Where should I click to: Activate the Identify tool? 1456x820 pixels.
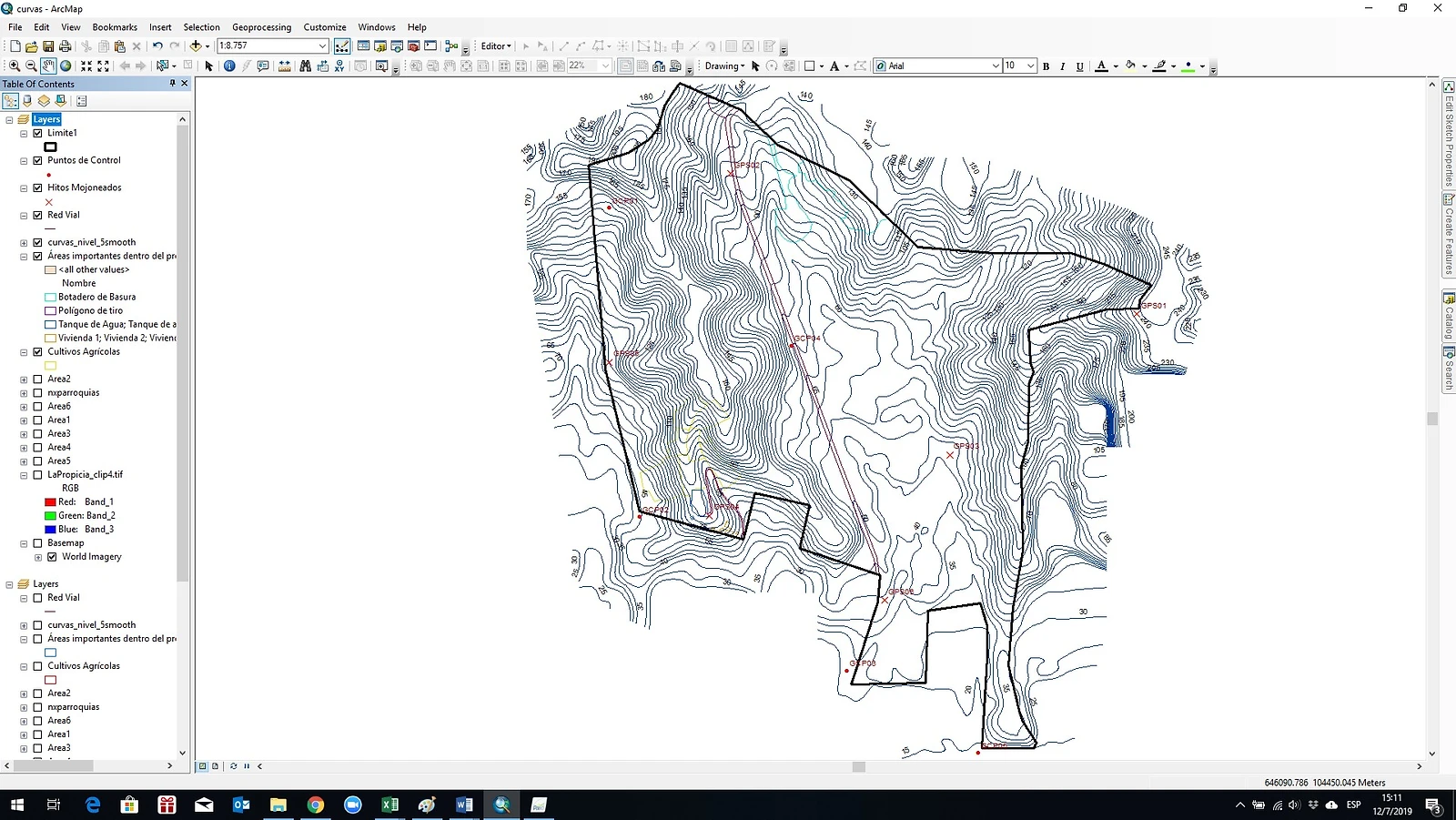pos(229,66)
